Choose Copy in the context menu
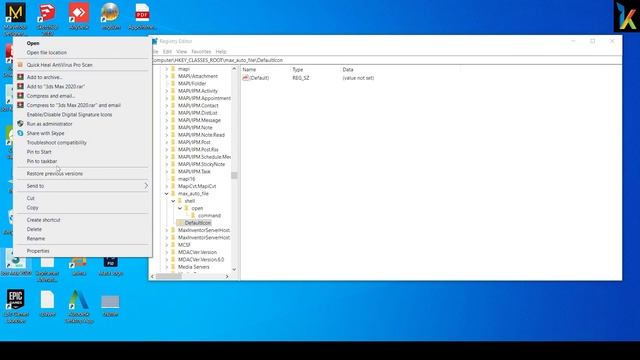This screenshot has height=360, width=640. [x=32, y=208]
